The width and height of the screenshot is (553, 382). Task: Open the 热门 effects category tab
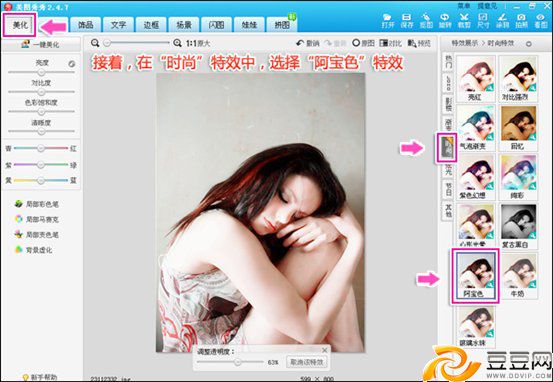point(448,61)
